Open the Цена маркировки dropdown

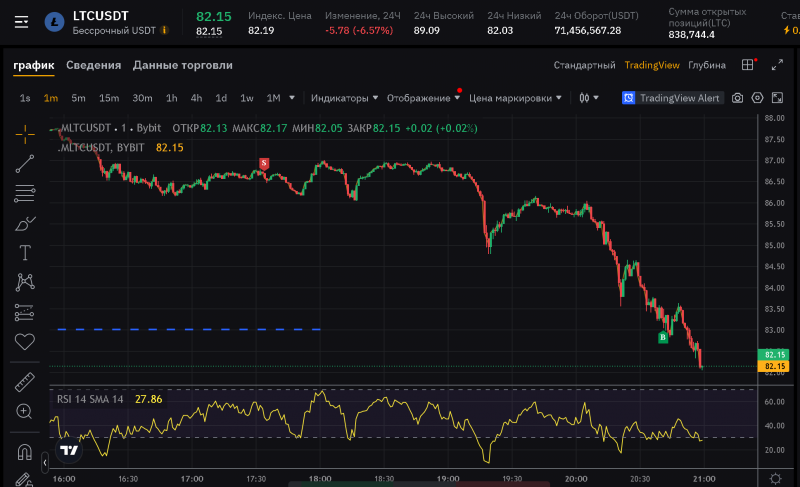[515, 98]
